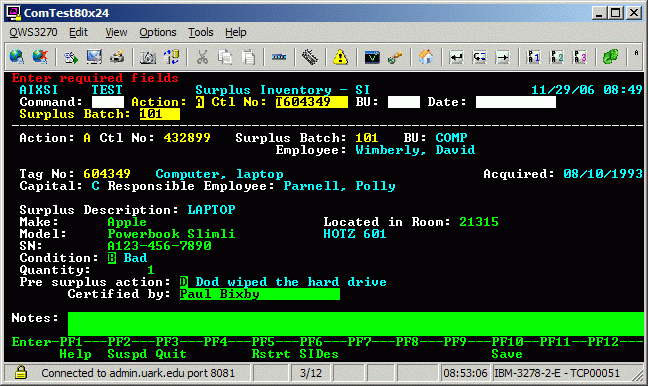Screen dimensions: 648x386
Task: Click the disconnect globe icon with red X
Action: pyautogui.click(x=40, y=57)
